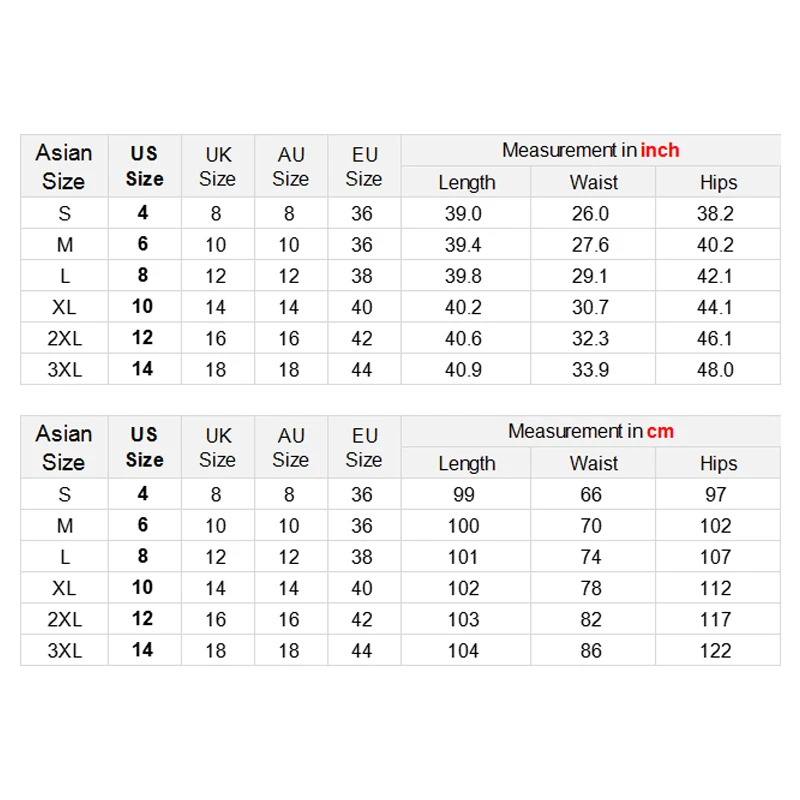Click Asian Size header in the inch table

pyautogui.click(x=64, y=166)
